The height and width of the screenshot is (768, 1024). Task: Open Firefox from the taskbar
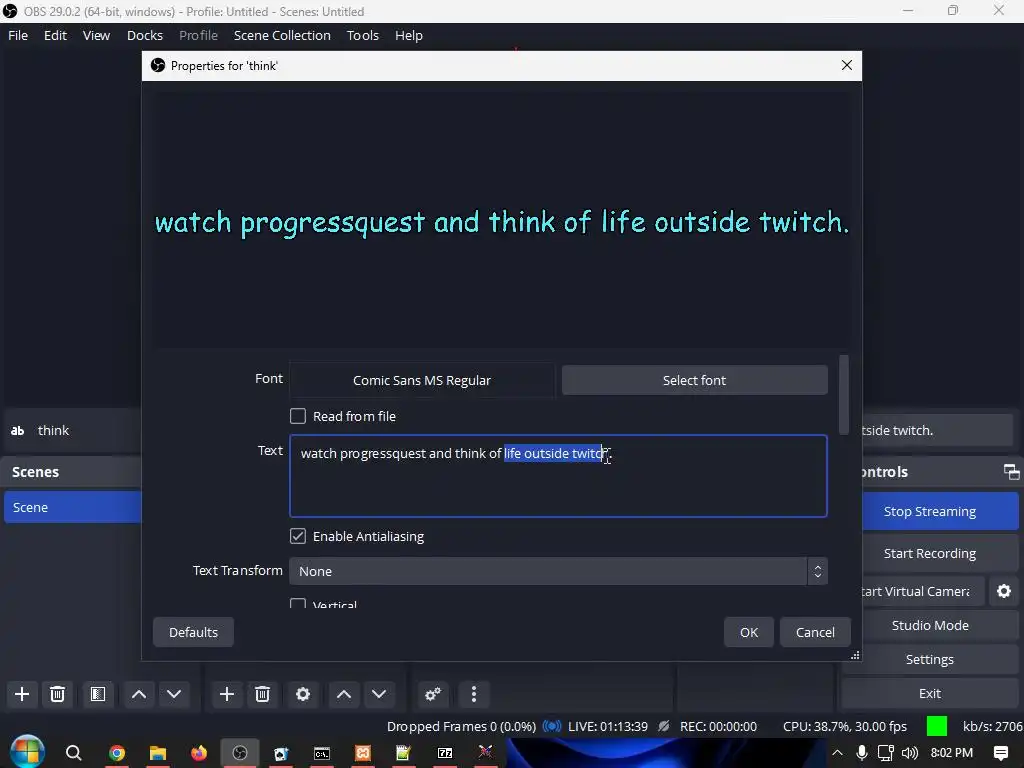[199, 753]
